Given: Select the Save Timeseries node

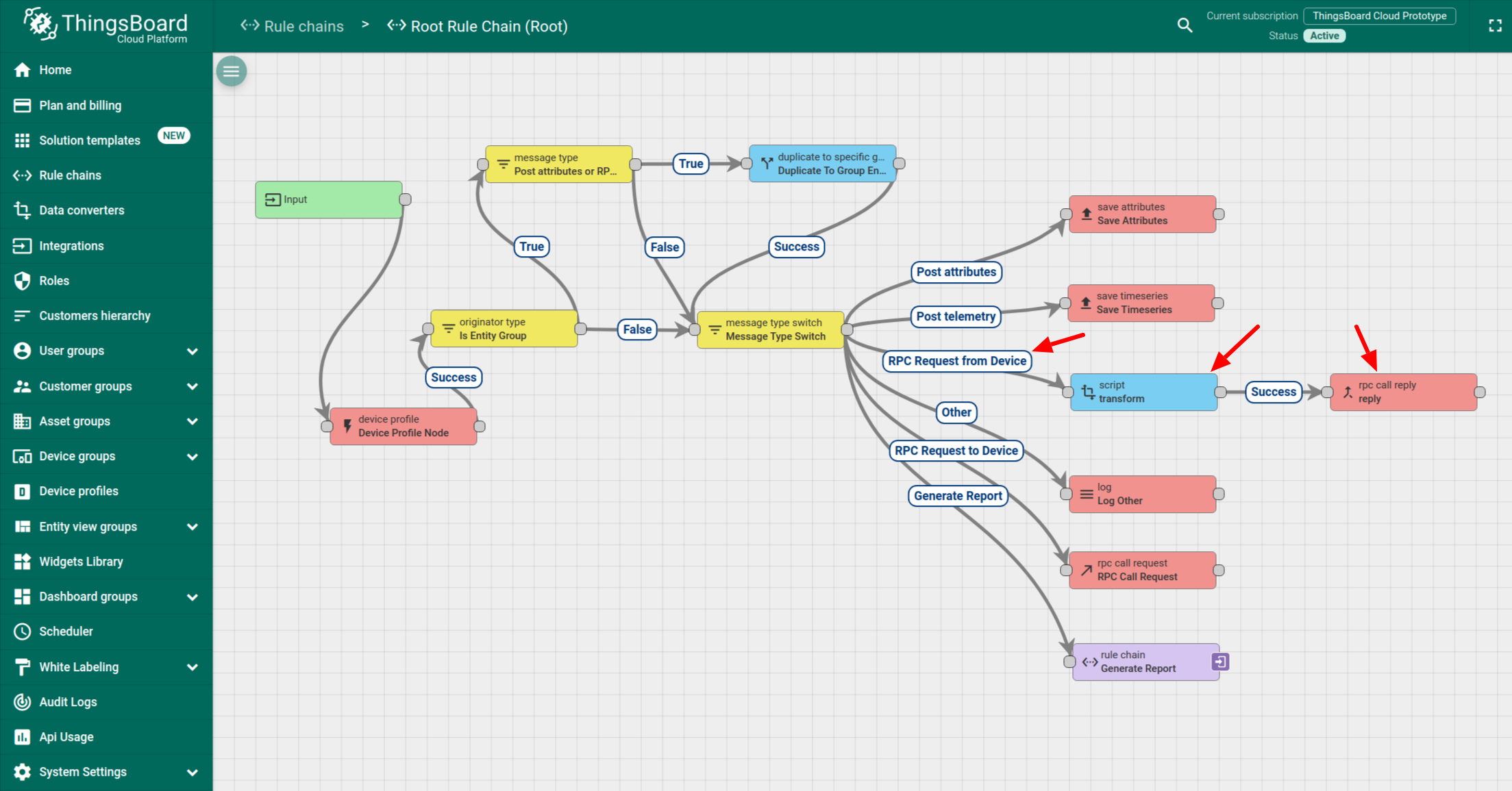Looking at the screenshot, I should (x=1141, y=303).
